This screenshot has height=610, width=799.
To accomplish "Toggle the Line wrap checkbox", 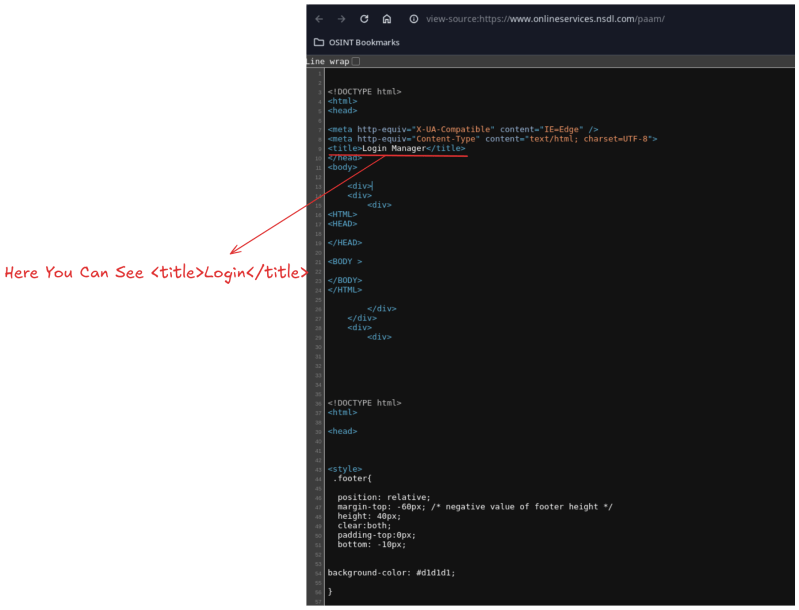I will 356,61.
